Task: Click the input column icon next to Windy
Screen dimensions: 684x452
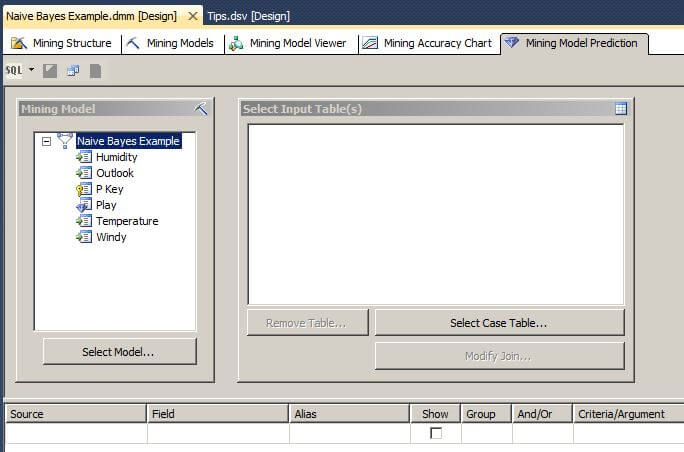Action: (84, 237)
